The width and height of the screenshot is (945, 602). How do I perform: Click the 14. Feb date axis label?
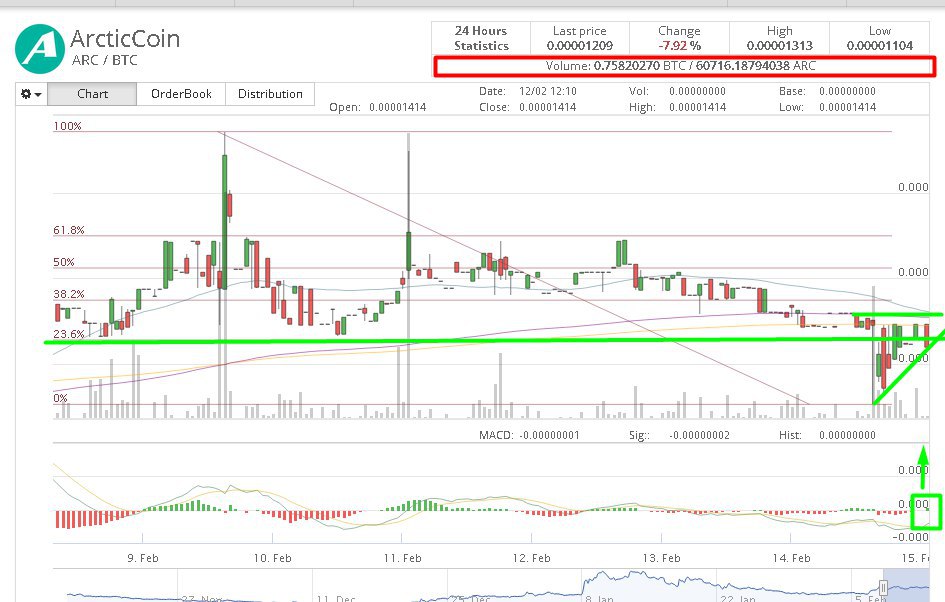point(791,558)
